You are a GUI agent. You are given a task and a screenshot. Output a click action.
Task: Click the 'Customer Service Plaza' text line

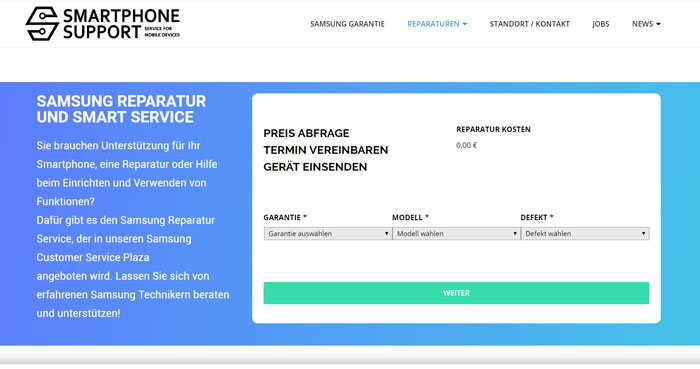(93, 257)
